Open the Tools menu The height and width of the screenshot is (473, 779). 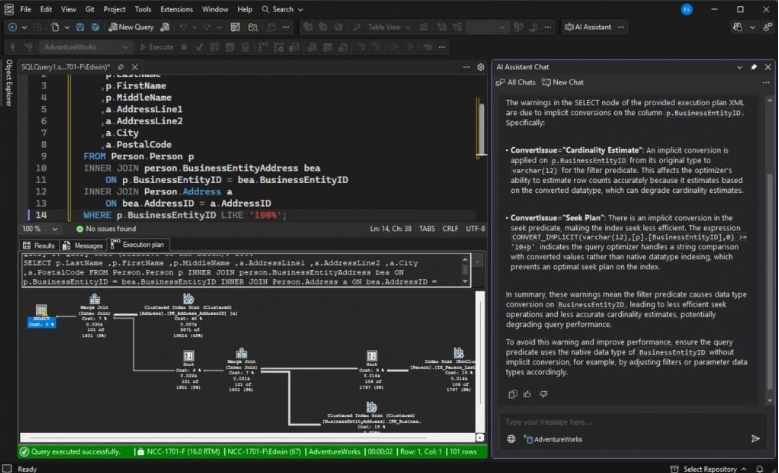click(143, 9)
